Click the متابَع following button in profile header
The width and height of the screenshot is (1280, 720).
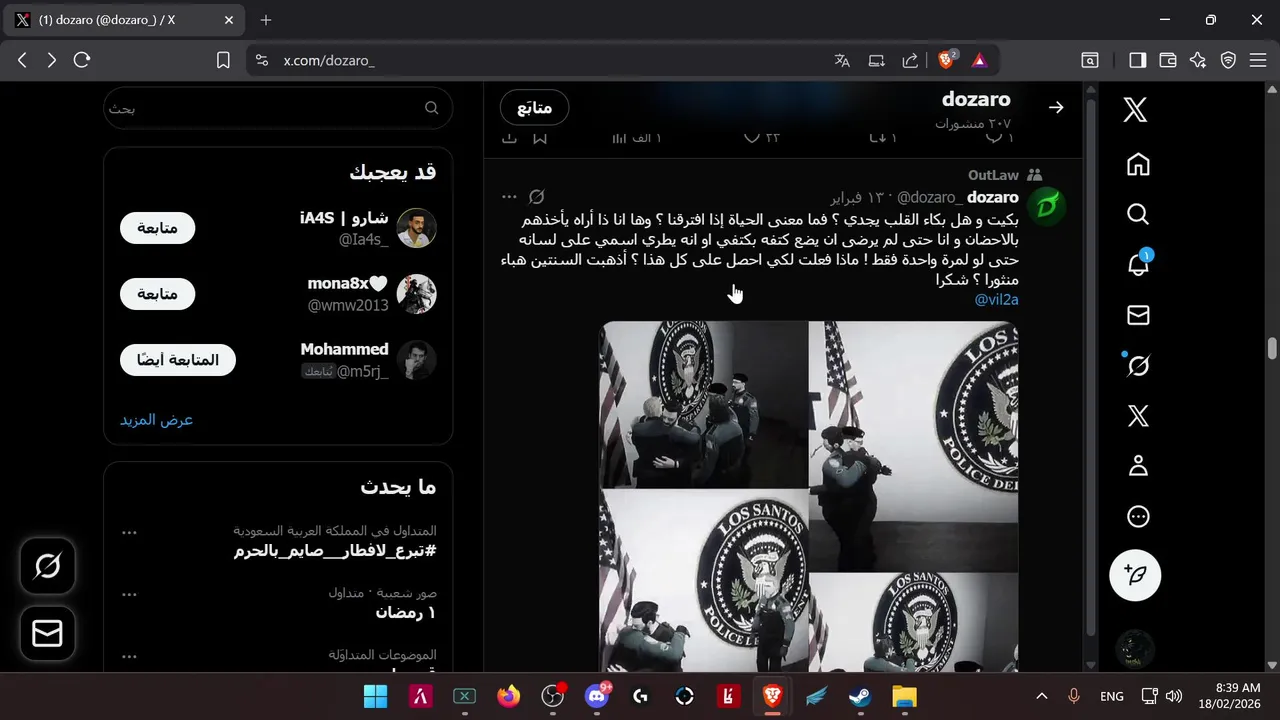(534, 107)
